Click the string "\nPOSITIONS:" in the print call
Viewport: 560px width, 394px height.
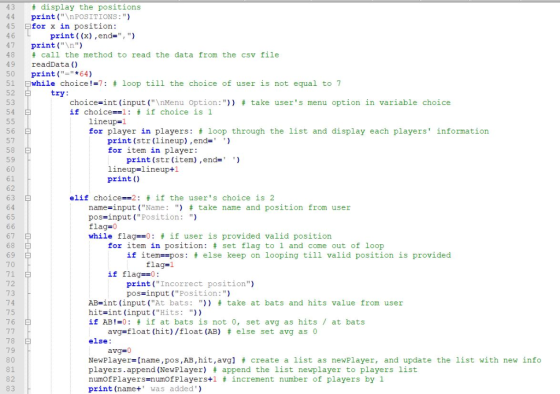pyautogui.click(x=93, y=17)
